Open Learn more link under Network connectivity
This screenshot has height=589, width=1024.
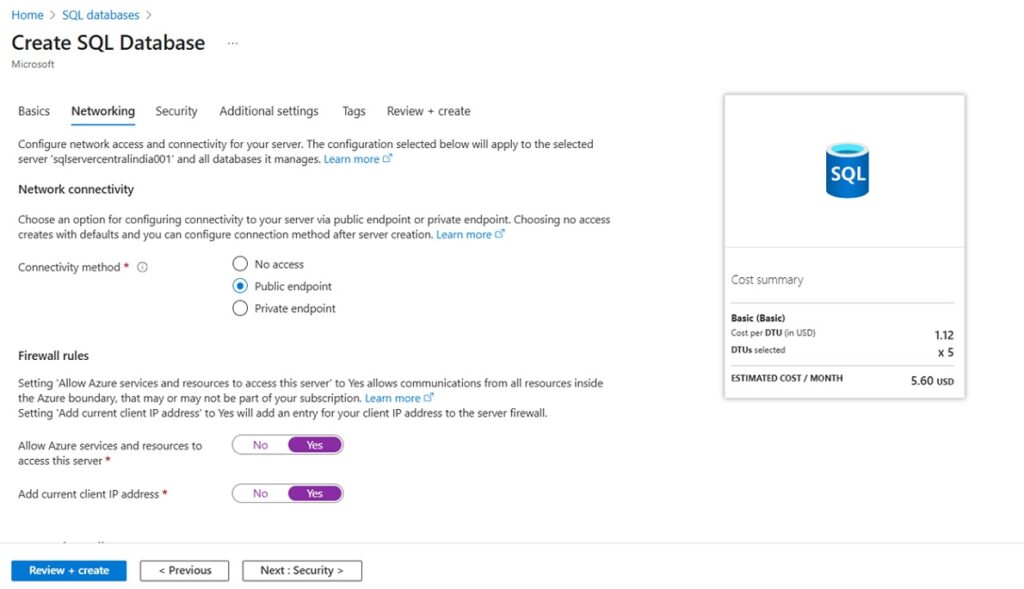[470, 234]
